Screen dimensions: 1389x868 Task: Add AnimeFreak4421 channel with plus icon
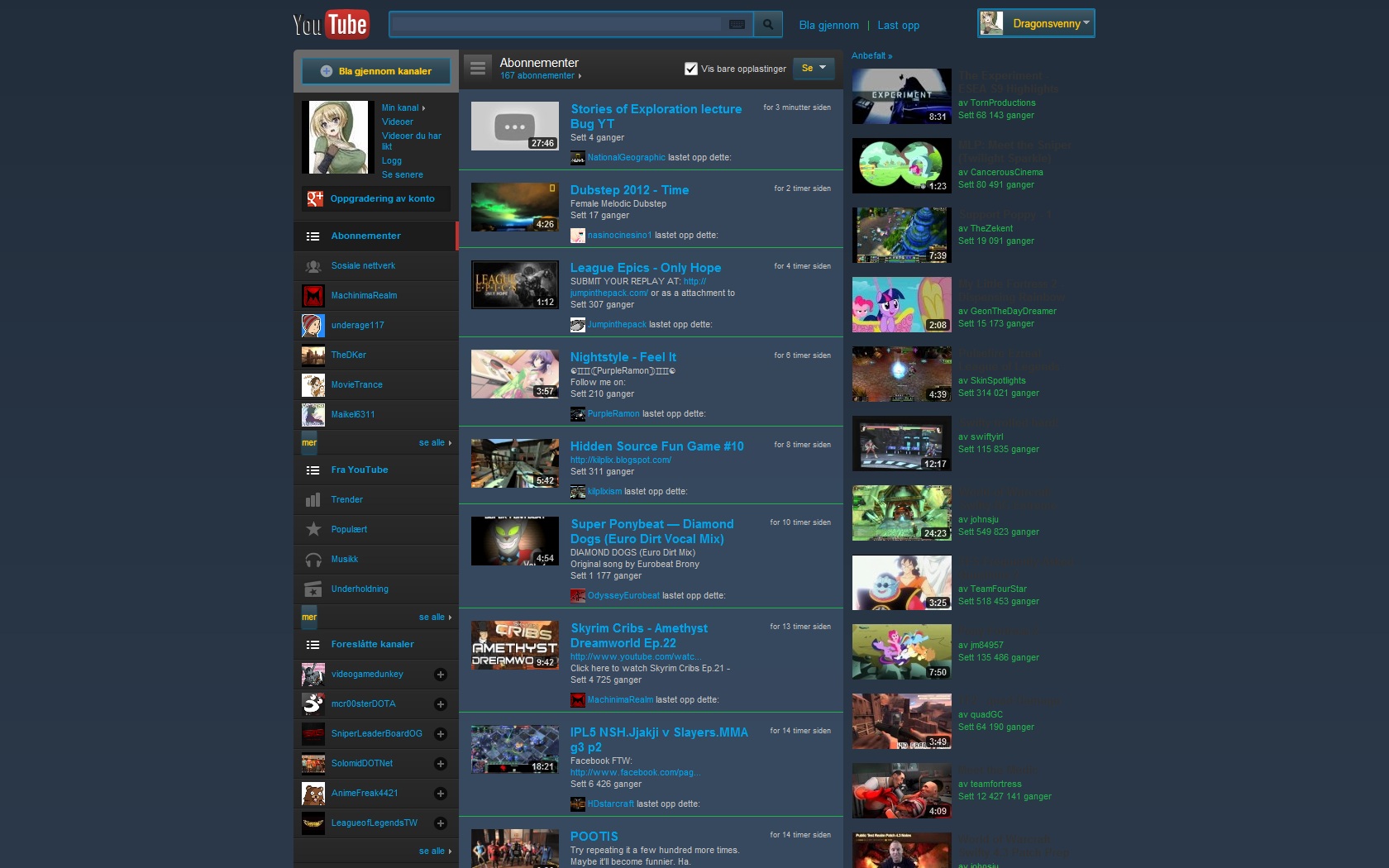coord(441,794)
